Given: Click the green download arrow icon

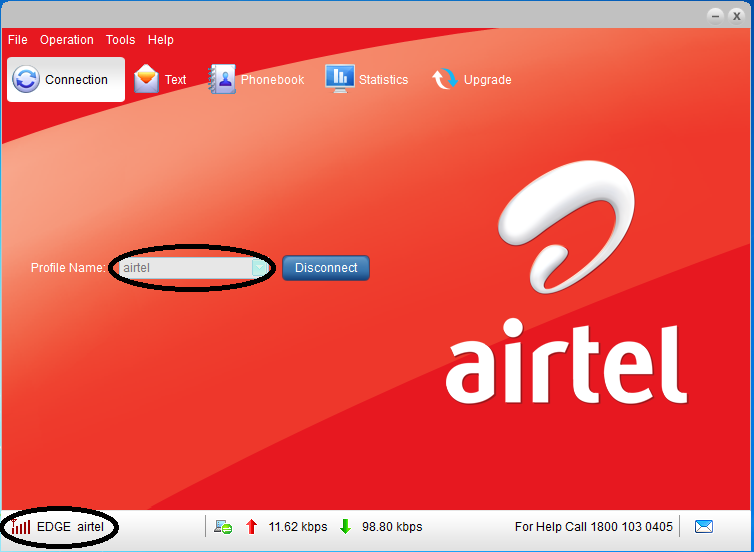Looking at the screenshot, I should [x=345, y=527].
